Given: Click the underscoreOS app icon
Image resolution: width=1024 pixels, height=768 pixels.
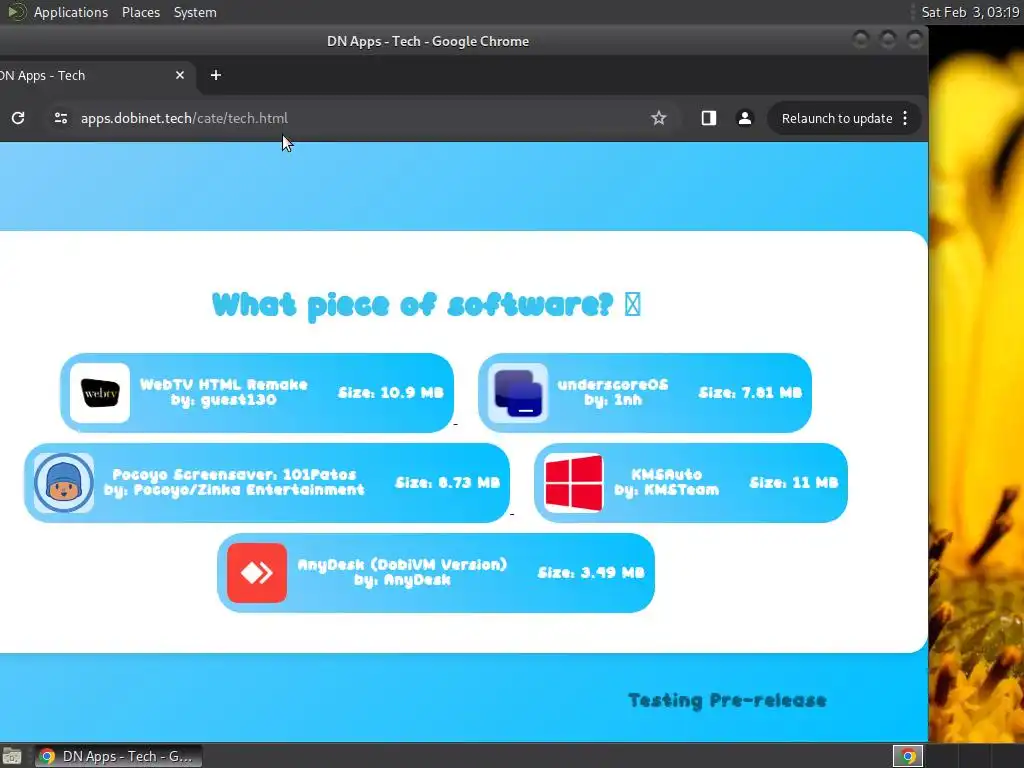Looking at the screenshot, I should [518, 393].
